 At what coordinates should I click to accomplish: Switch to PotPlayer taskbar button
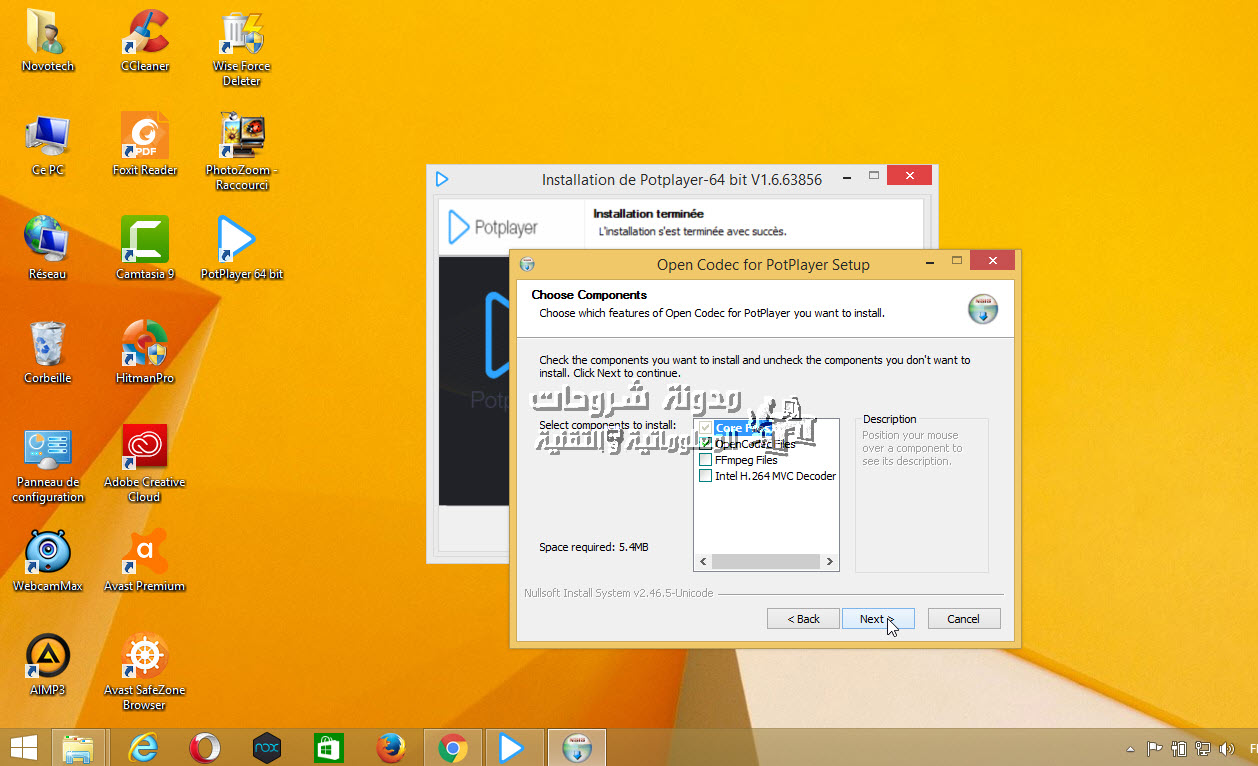point(513,747)
